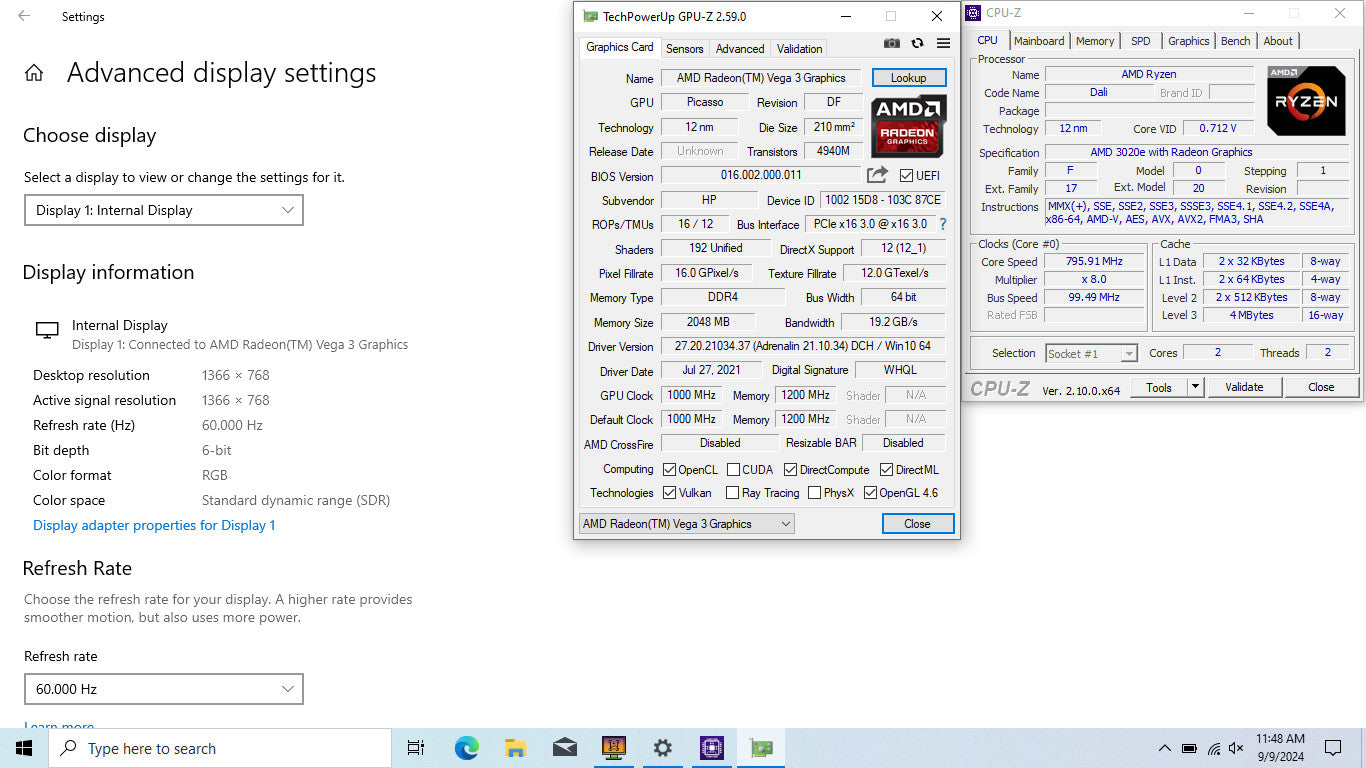The image size is (1366, 768).
Task: Click the GPU name field in GPU-Z
Action: click(x=761, y=78)
